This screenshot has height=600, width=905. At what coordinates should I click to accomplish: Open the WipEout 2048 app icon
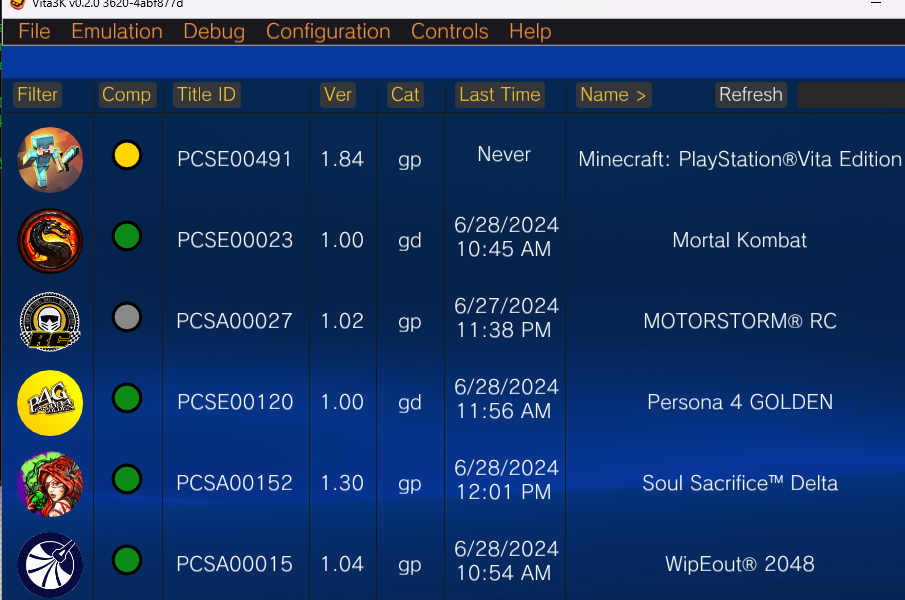click(x=50, y=565)
